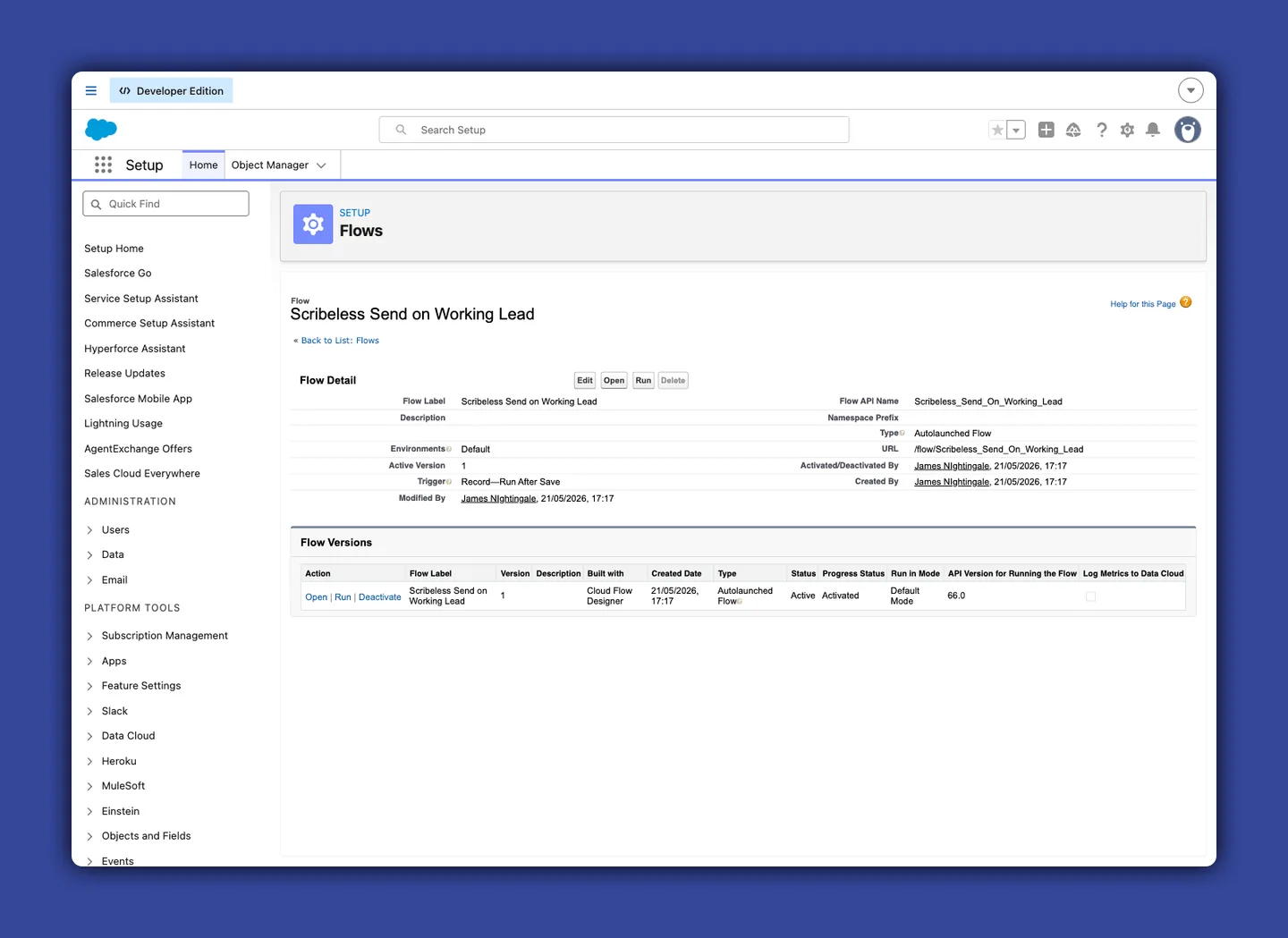The image size is (1288, 938).
Task: Open Service Setup Assistant
Action: (x=141, y=299)
